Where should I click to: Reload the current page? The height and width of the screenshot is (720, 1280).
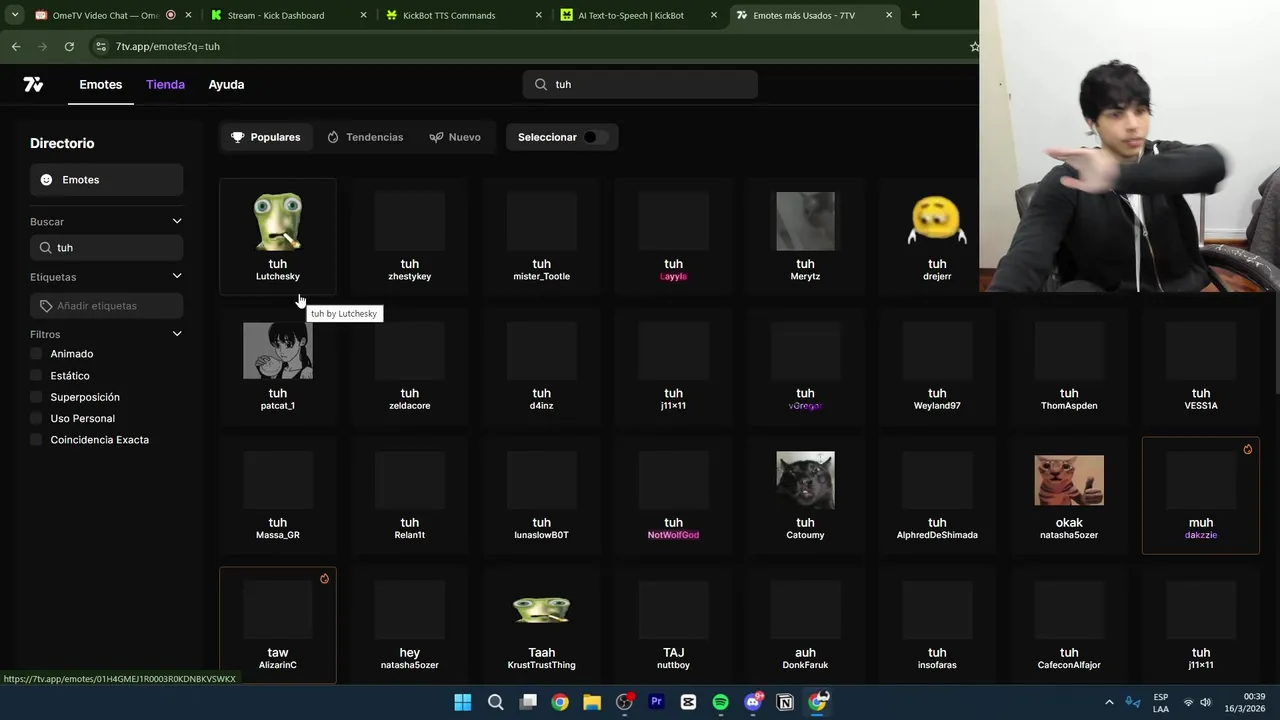(69, 46)
